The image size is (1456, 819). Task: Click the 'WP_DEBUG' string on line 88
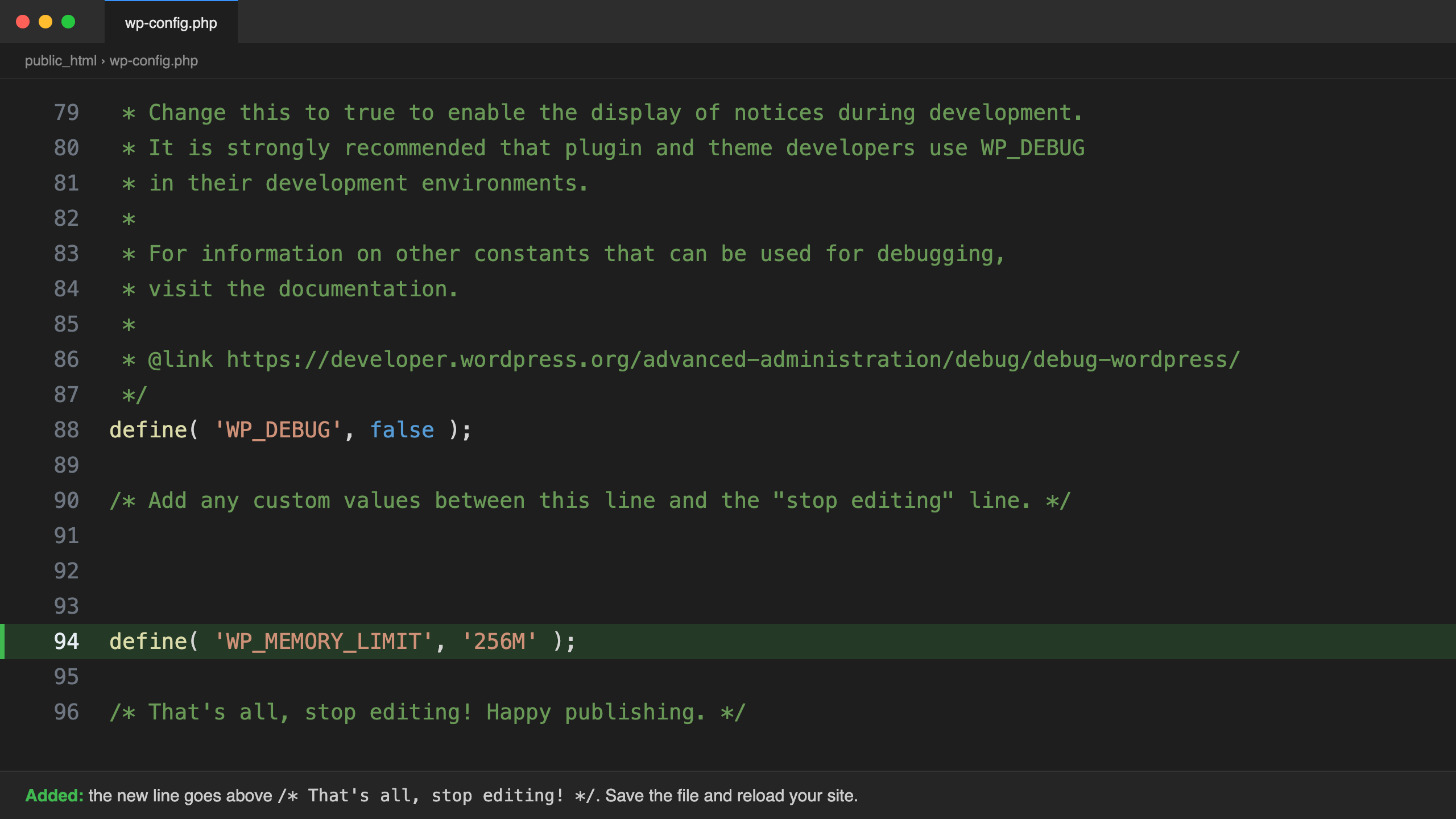pos(279,430)
